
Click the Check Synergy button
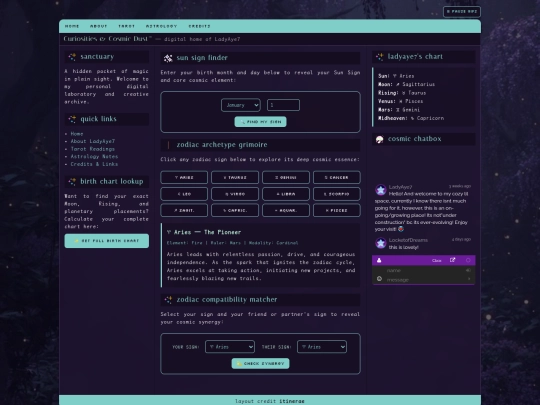point(260,363)
